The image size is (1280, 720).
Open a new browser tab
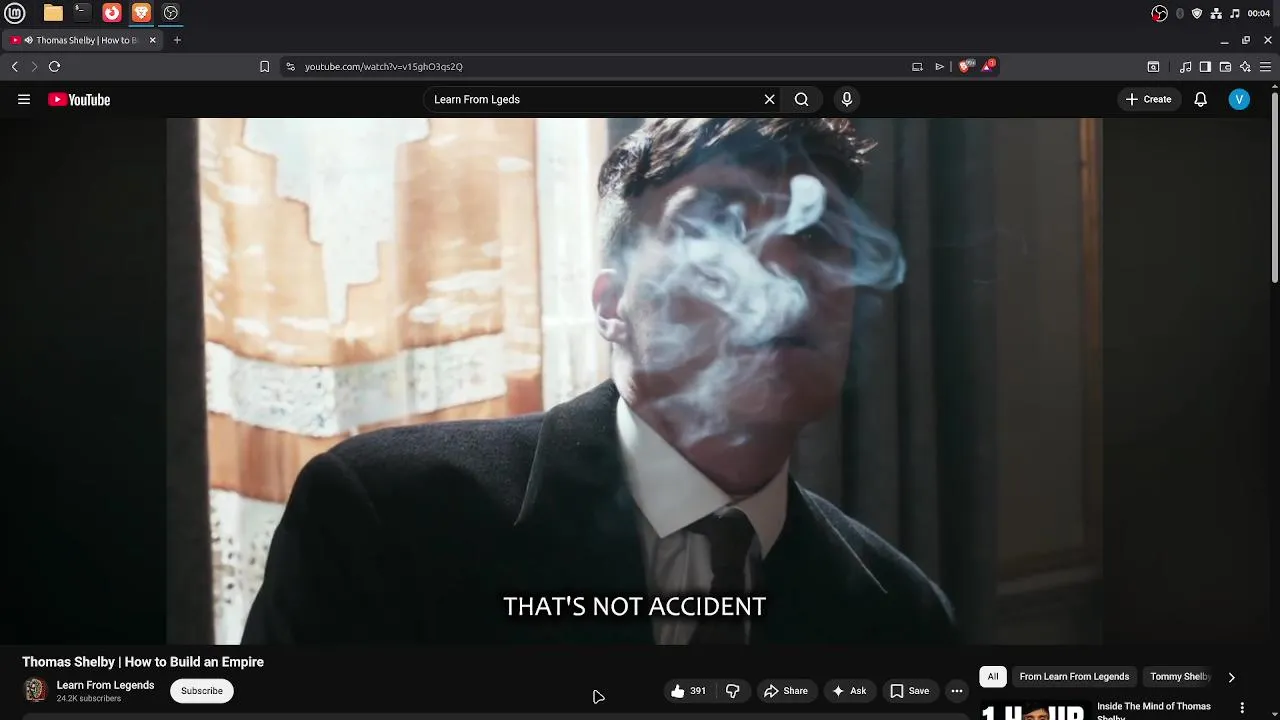coord(177,40)
